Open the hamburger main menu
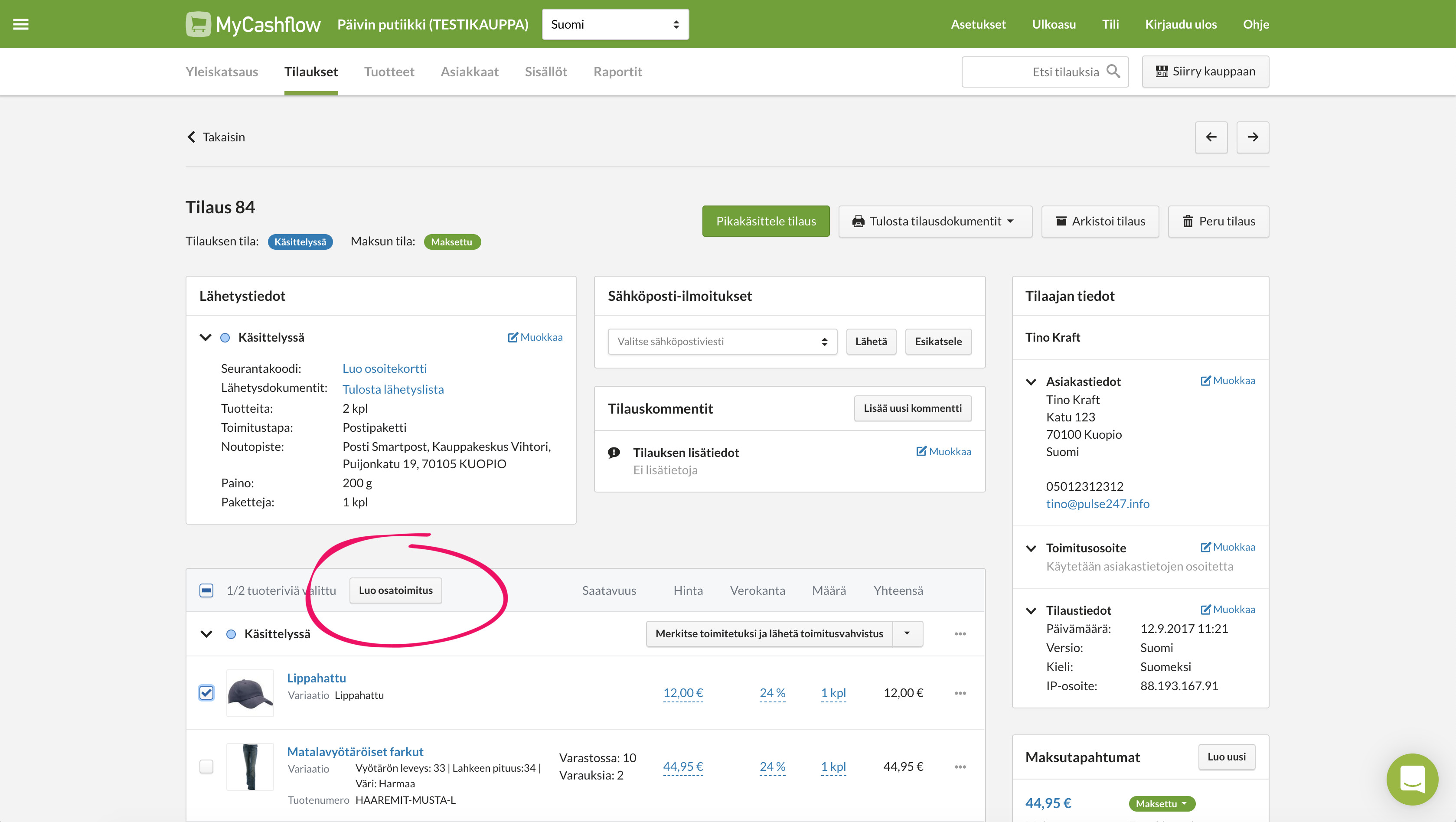Image resolution: width=1456 pixels, height=822 pixels. point(21,24)
